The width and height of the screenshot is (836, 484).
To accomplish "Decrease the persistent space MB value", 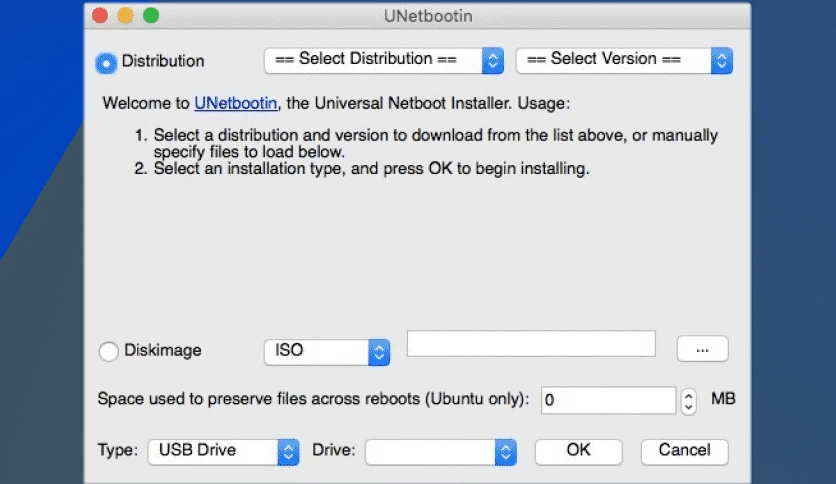I will (688, 407).
